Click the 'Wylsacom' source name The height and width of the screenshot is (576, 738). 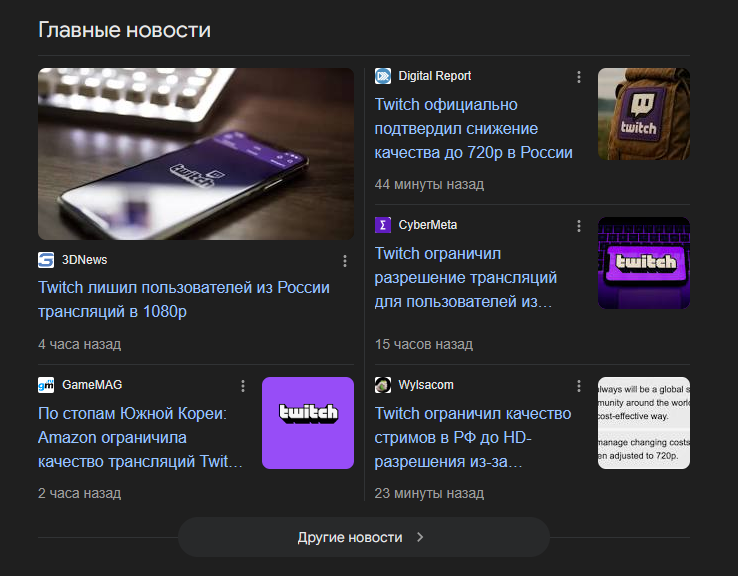[x=426, y=385]
